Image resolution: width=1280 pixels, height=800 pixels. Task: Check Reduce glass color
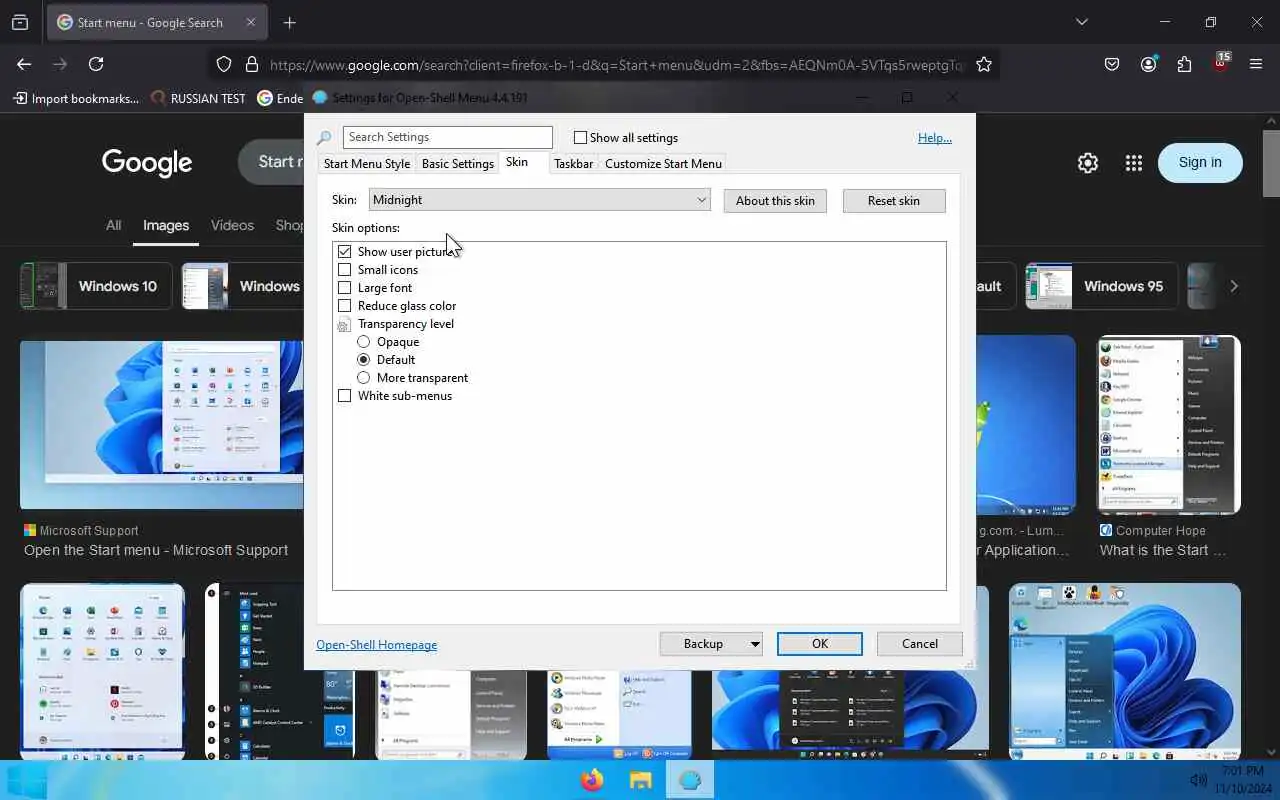click(x=345, y=306)
